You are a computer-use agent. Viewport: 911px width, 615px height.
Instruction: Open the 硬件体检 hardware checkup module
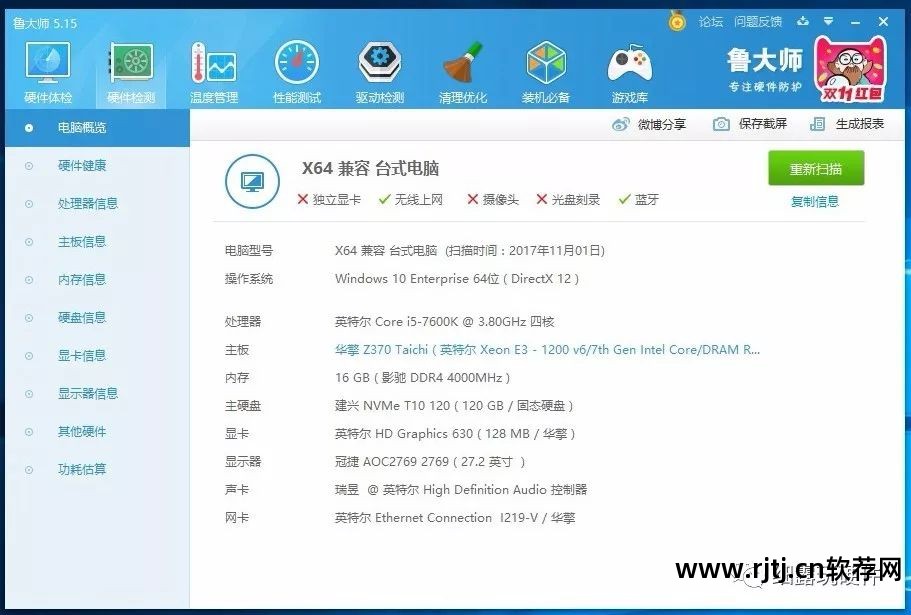tap(48, 73)
